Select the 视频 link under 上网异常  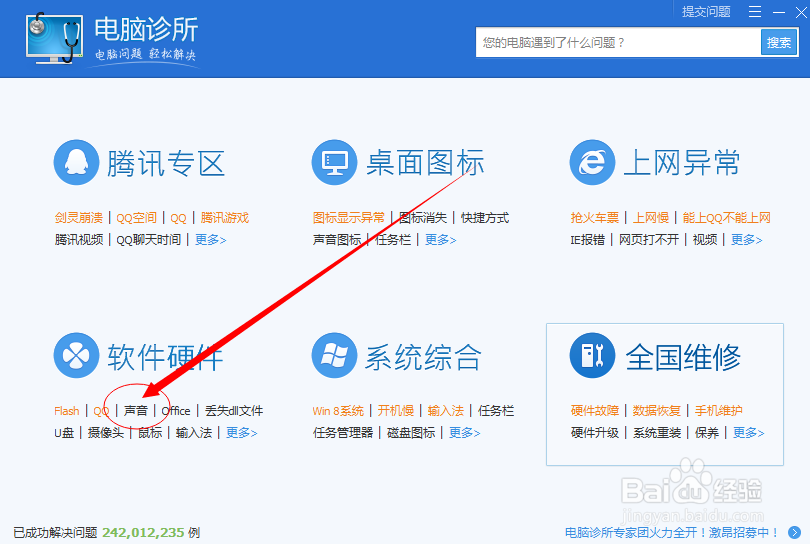[x=705, y=240]
